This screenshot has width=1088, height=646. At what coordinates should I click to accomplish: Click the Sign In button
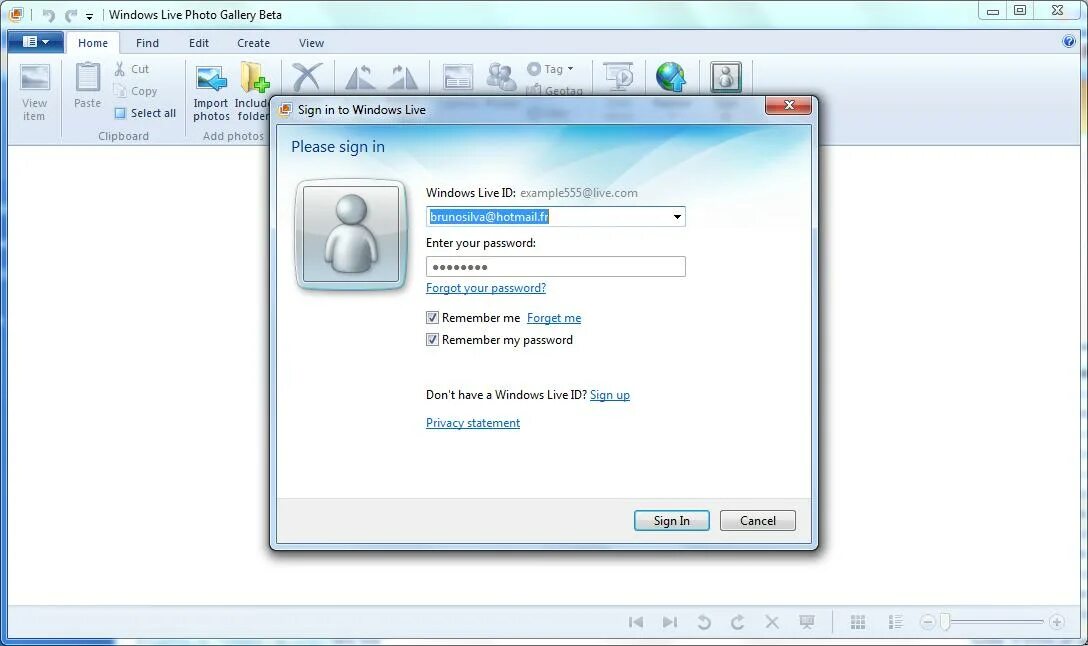671,520
